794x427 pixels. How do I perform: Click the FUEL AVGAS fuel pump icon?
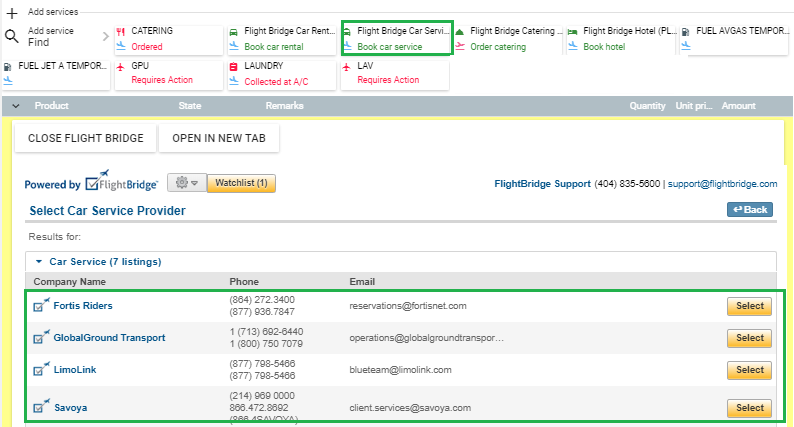(x=686, y=32)
